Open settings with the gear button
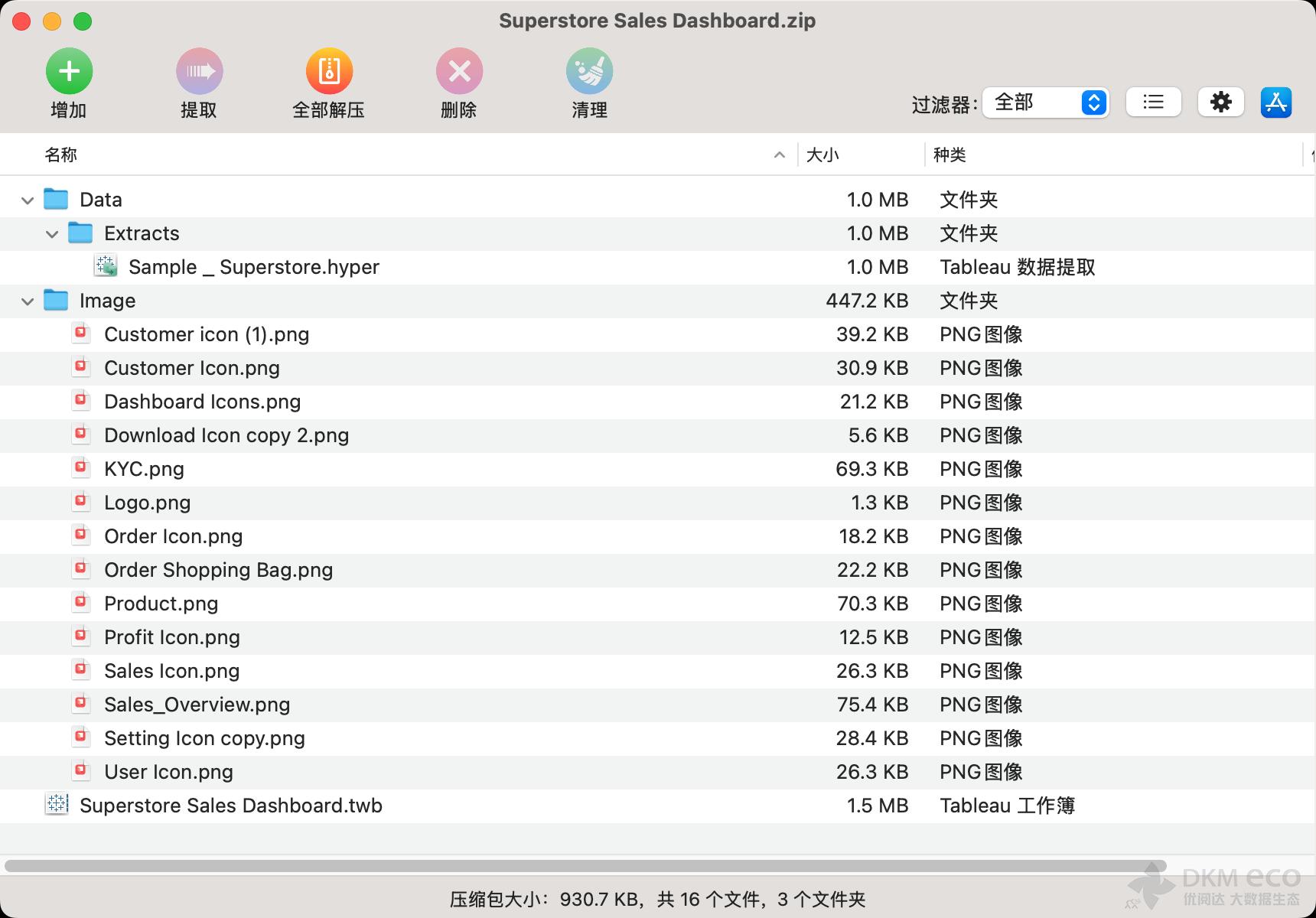 [x=1220, y=102]
